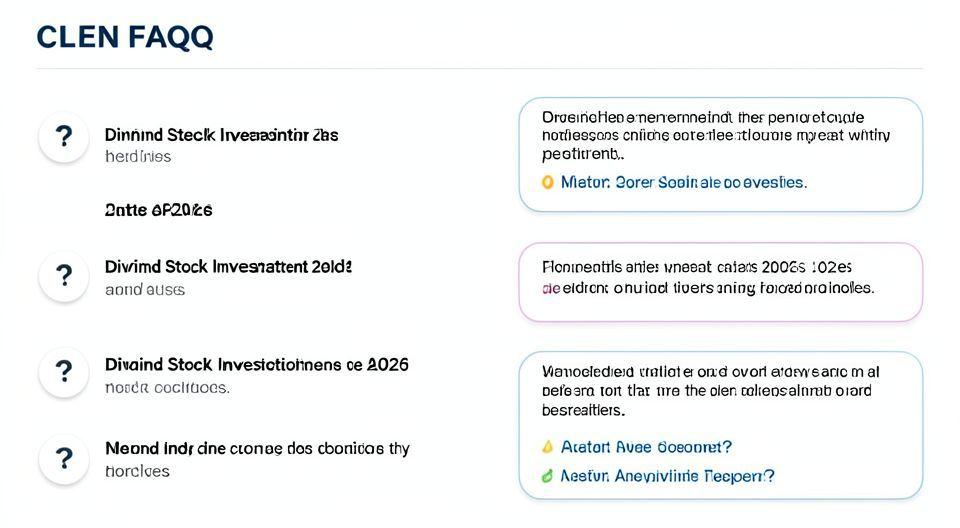This screenshot has height=528, width=960.
Task: Click the yellow circle icon before 'Mieton' link
Action: click(547, 182)
